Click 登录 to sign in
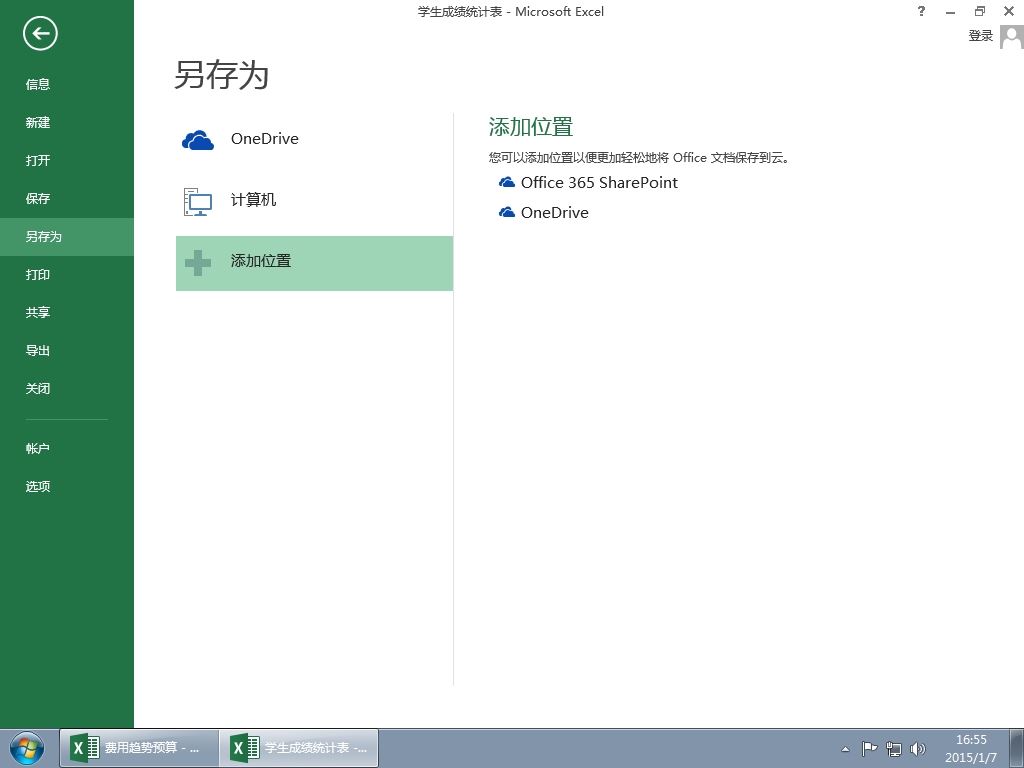Viewport: 1024px width, 768px height. click(980, 36)
